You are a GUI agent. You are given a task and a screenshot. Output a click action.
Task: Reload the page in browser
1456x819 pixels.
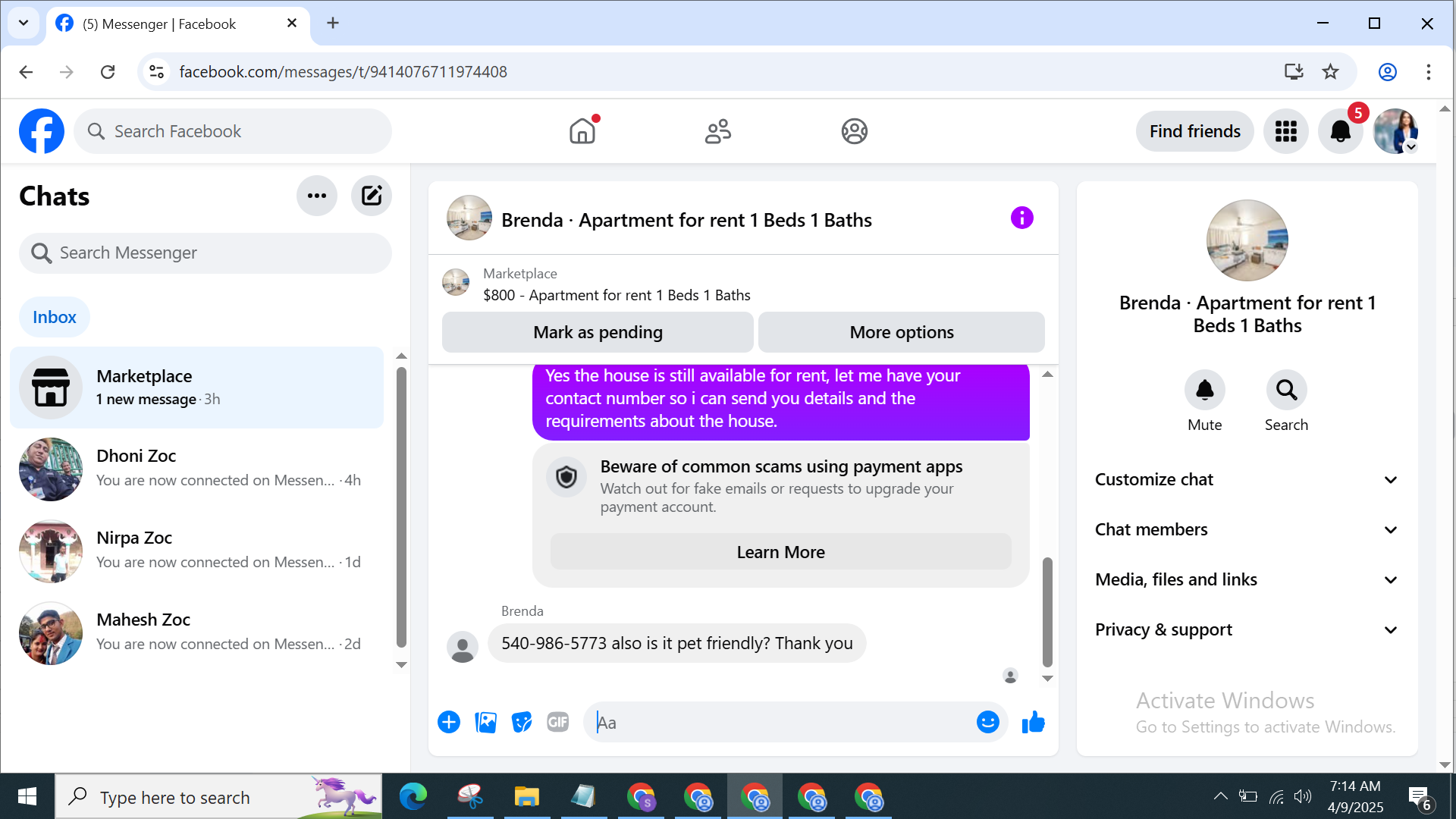click(x=108, y=71)
